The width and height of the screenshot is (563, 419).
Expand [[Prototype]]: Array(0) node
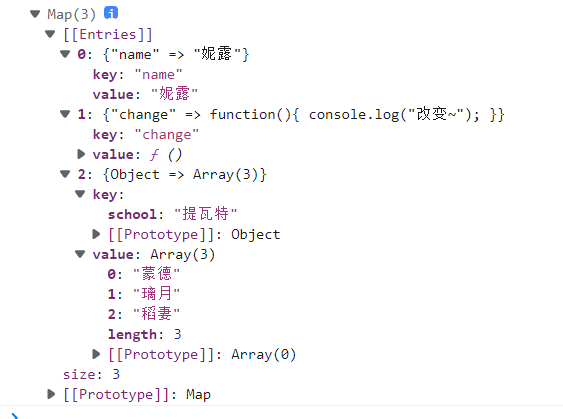[x=96, y=354]
